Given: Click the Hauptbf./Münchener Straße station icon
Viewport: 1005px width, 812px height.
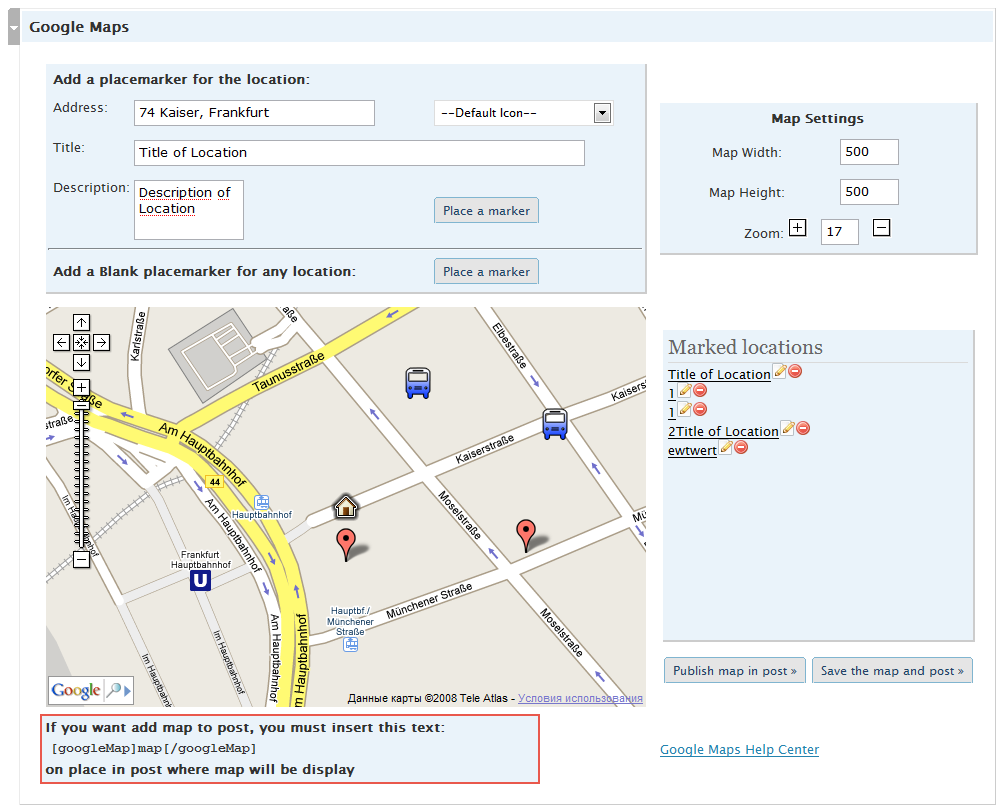Looking at the screenshot, I should (x=351, y=644).
